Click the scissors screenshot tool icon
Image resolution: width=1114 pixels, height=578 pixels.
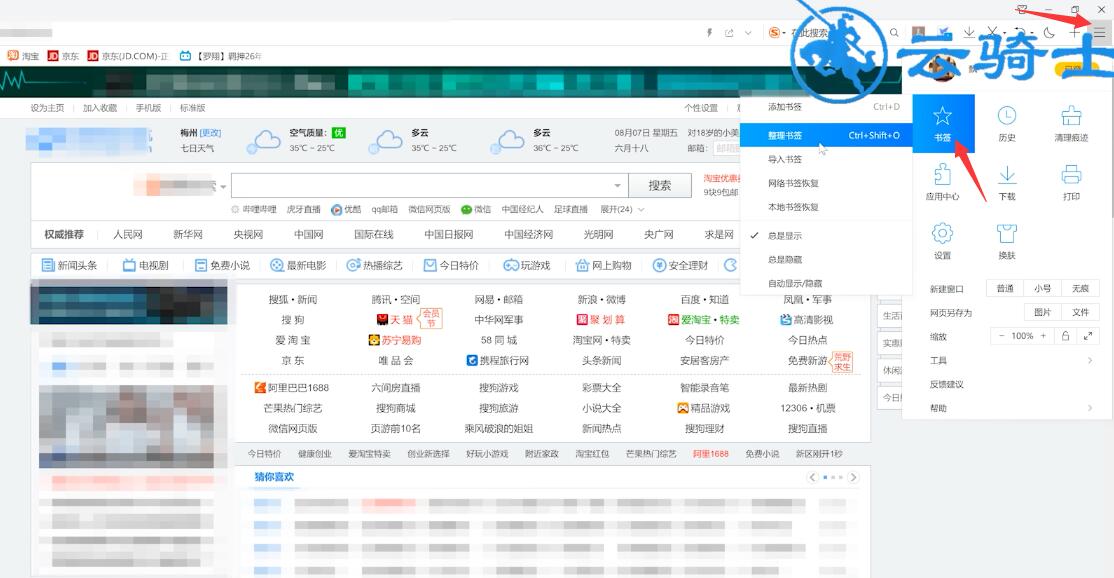pyautogui.click(x=992, y=33)
